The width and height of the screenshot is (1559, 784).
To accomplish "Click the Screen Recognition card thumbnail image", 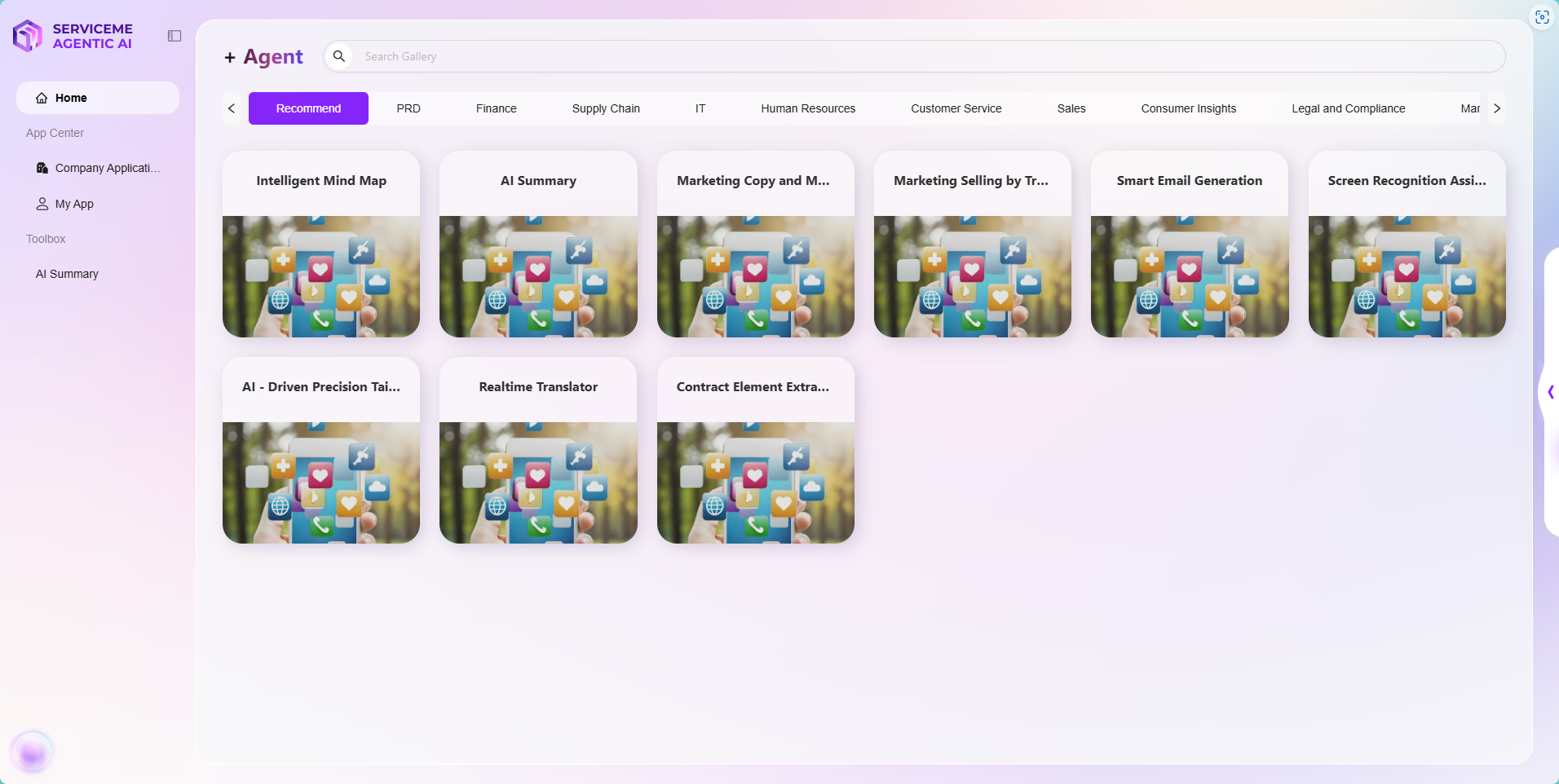I will click(1407, 276).
